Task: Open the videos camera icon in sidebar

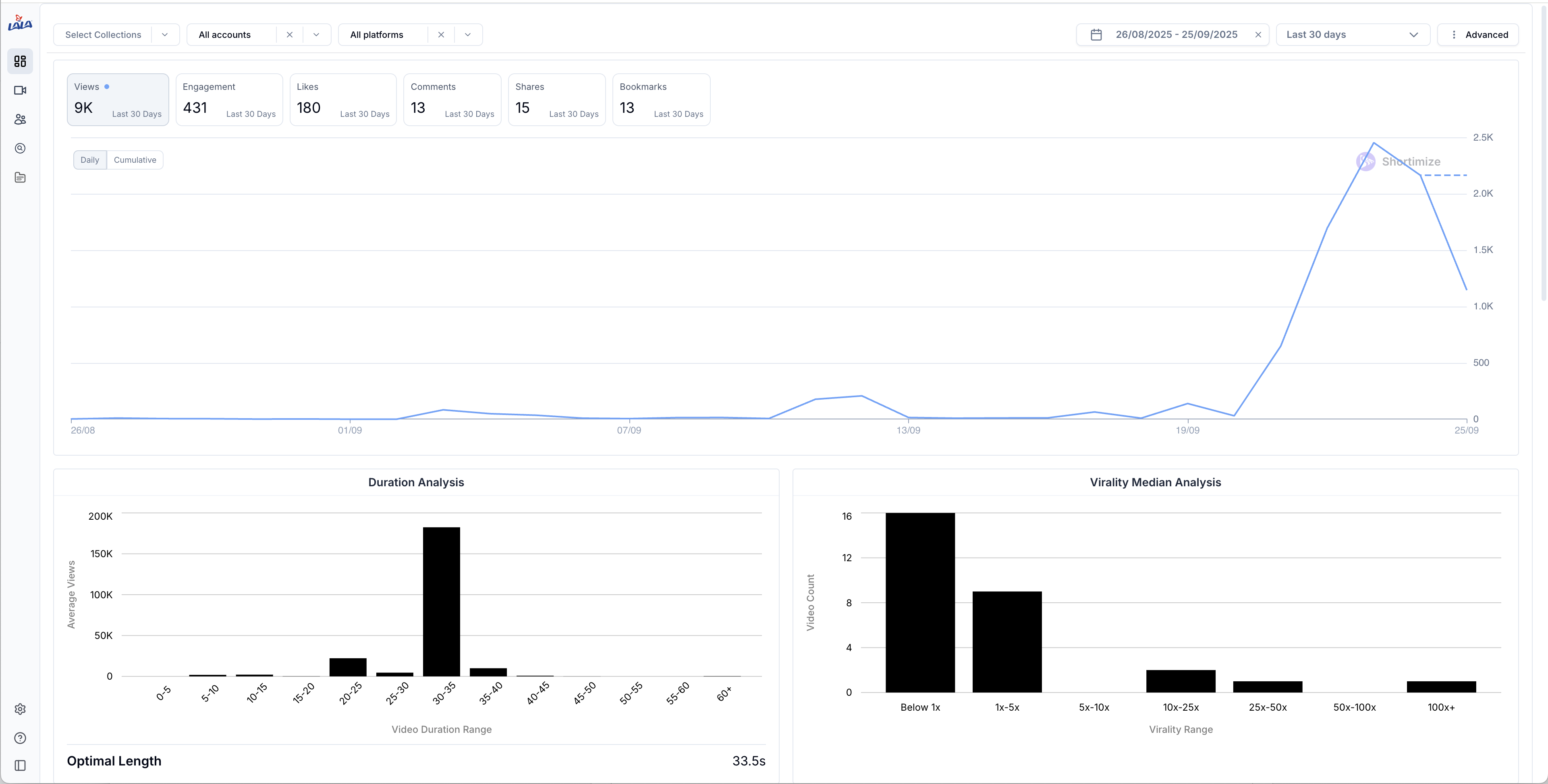Action: (x=20, y=90)
